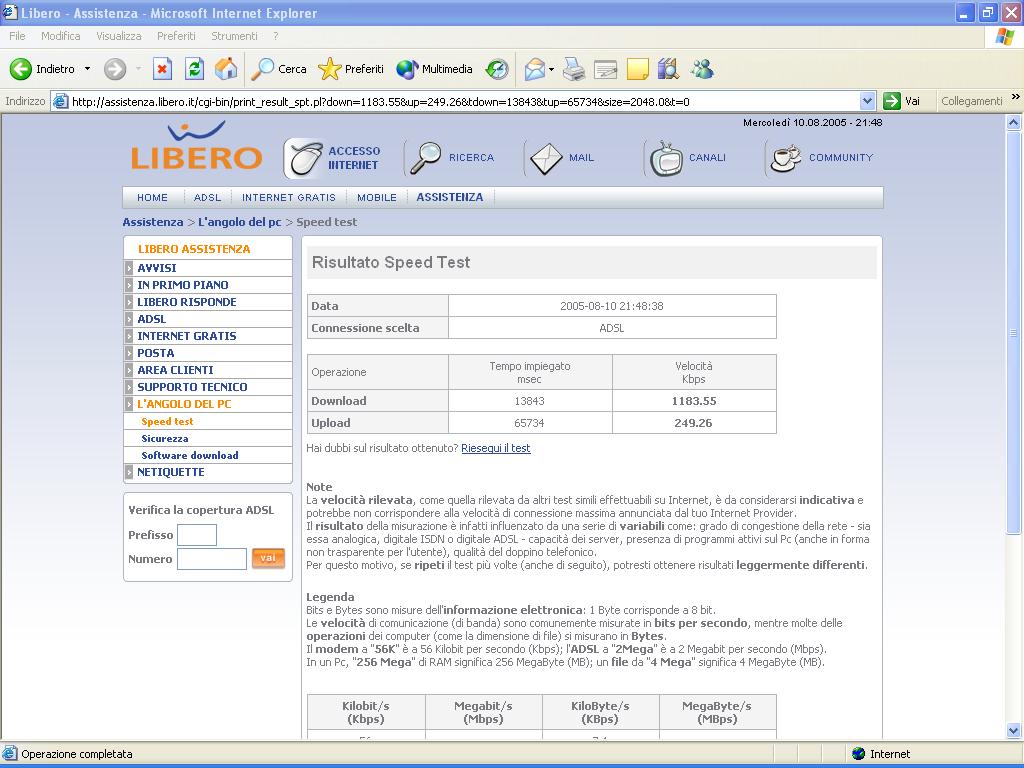Open Messenger people icon in toolbar
Viewport: 1024px width, 768px height.
[703, 69]
